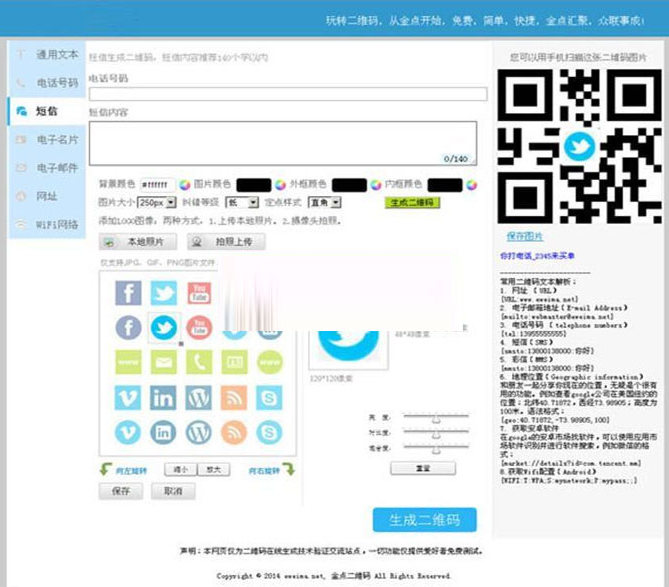Viewport: 669px width, 587px height.
Task: Choose the green envelope mail icon
Action: 164,362
